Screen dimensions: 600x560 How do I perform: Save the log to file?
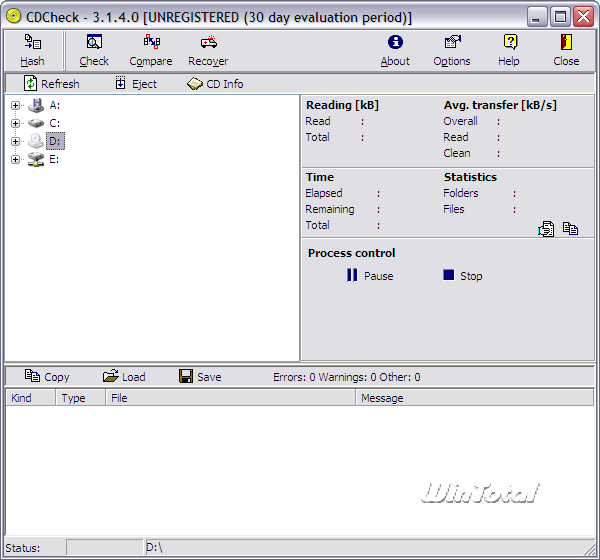tap(200, 377)
